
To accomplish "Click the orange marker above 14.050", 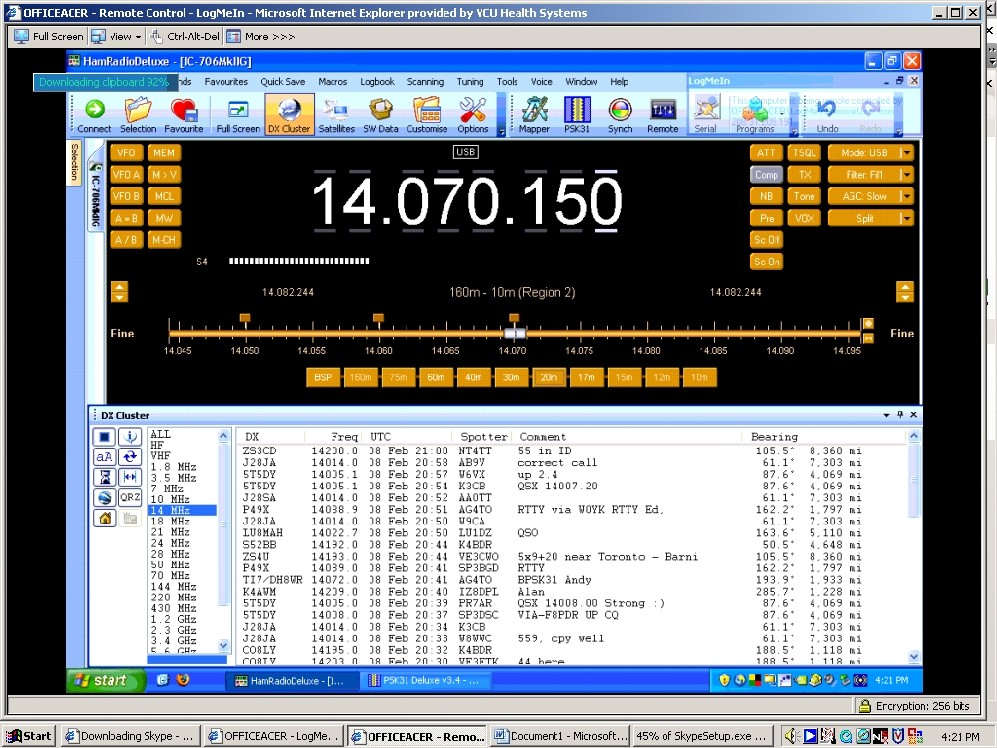I will tap(245, 317).
